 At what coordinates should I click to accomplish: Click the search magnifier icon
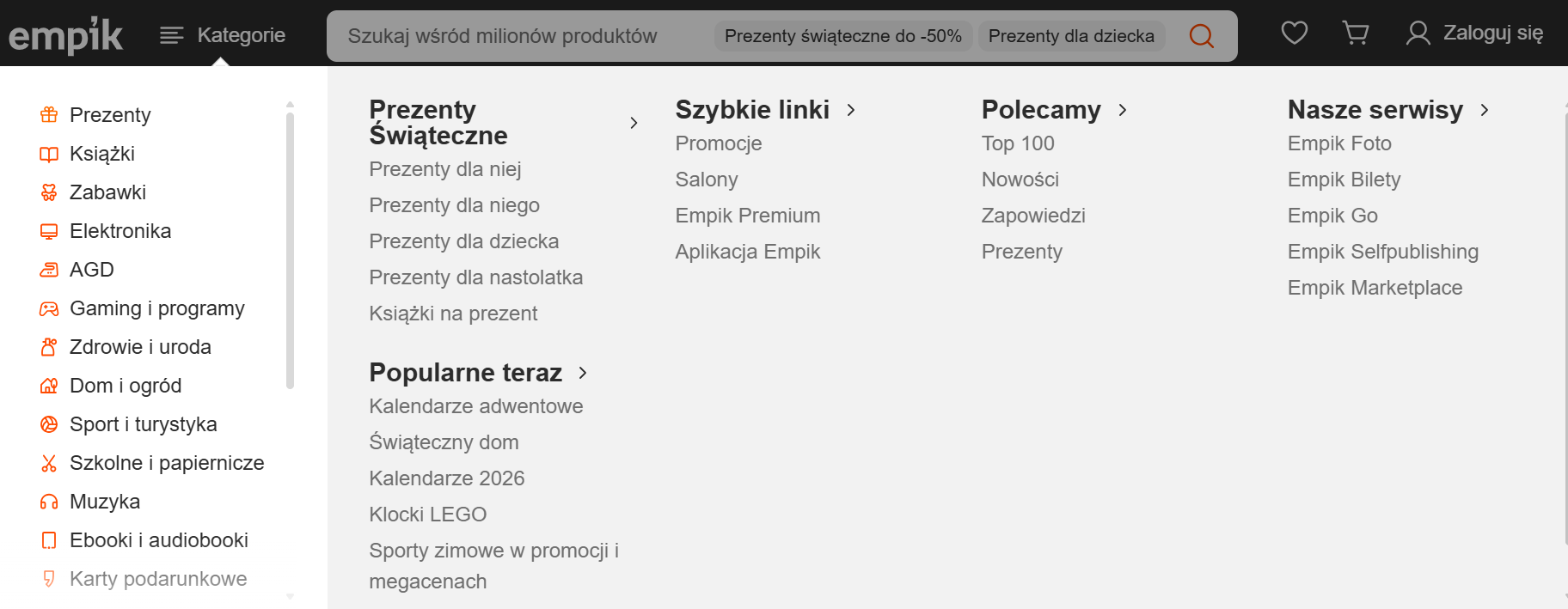pyautogui.click(x=1201, y=36)
